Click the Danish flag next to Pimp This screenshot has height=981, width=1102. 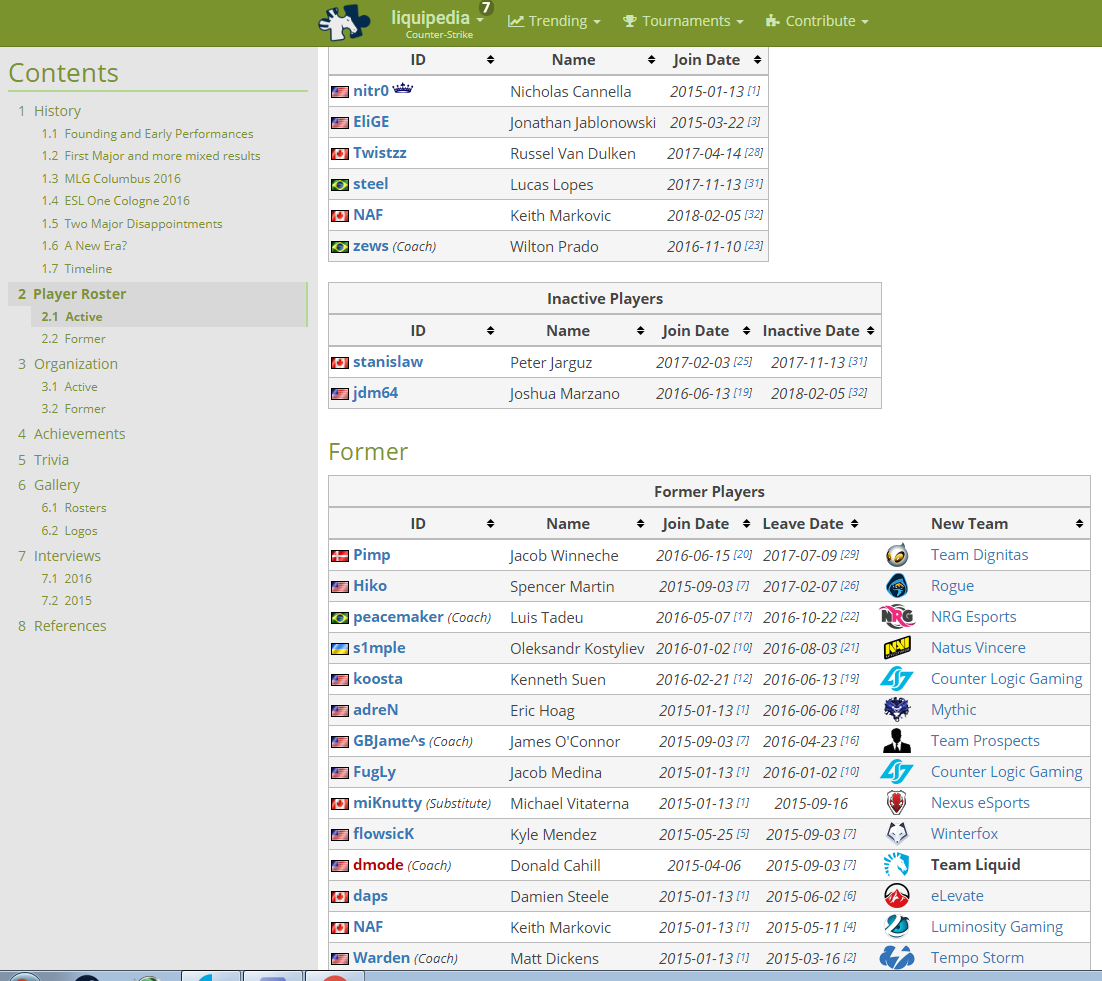coord(339,556)
